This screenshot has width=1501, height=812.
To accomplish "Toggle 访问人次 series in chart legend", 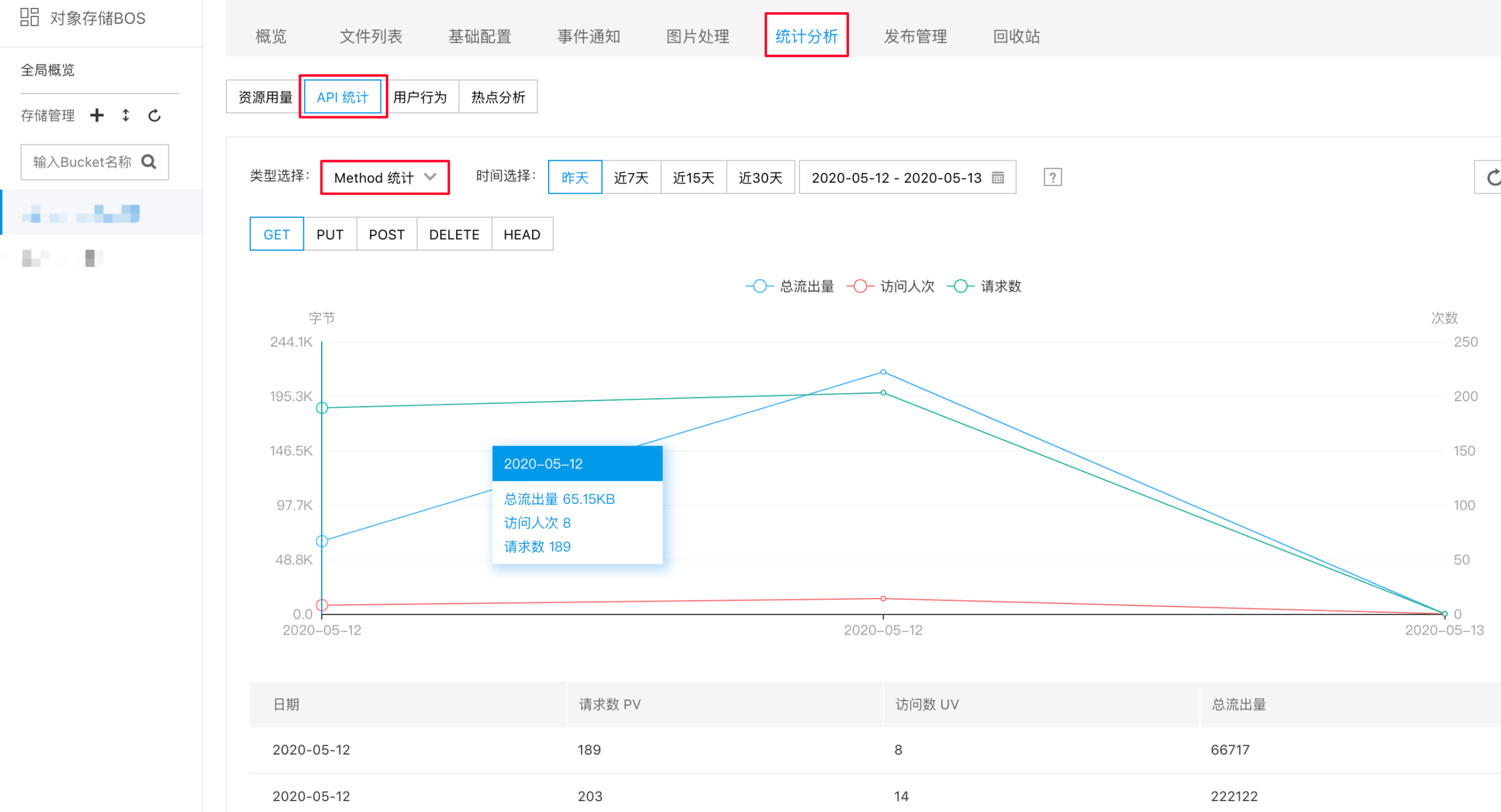I will [x=891, y=286].
